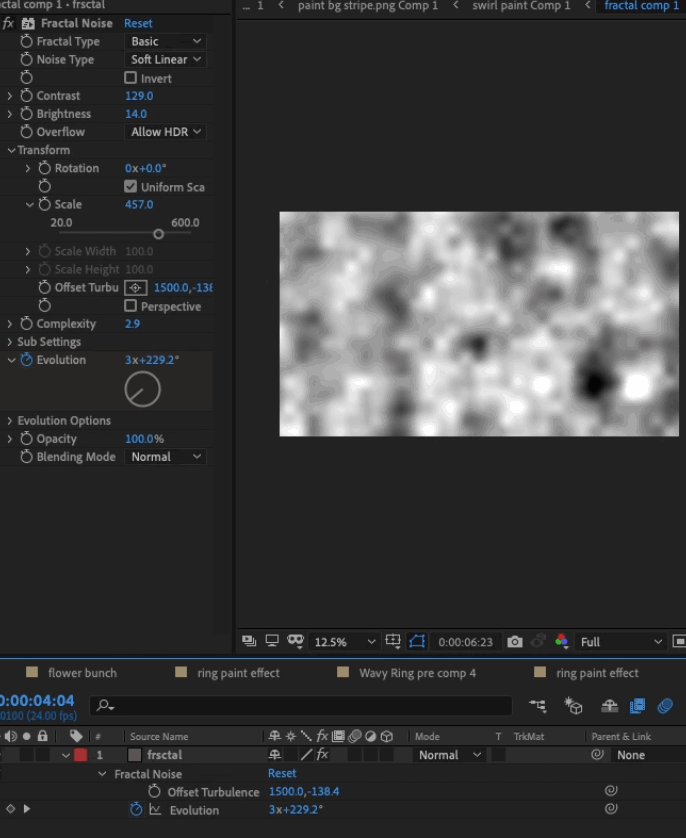Enable the Perspective checkbox
686x838 pixels.
click(x=130, y=306)
